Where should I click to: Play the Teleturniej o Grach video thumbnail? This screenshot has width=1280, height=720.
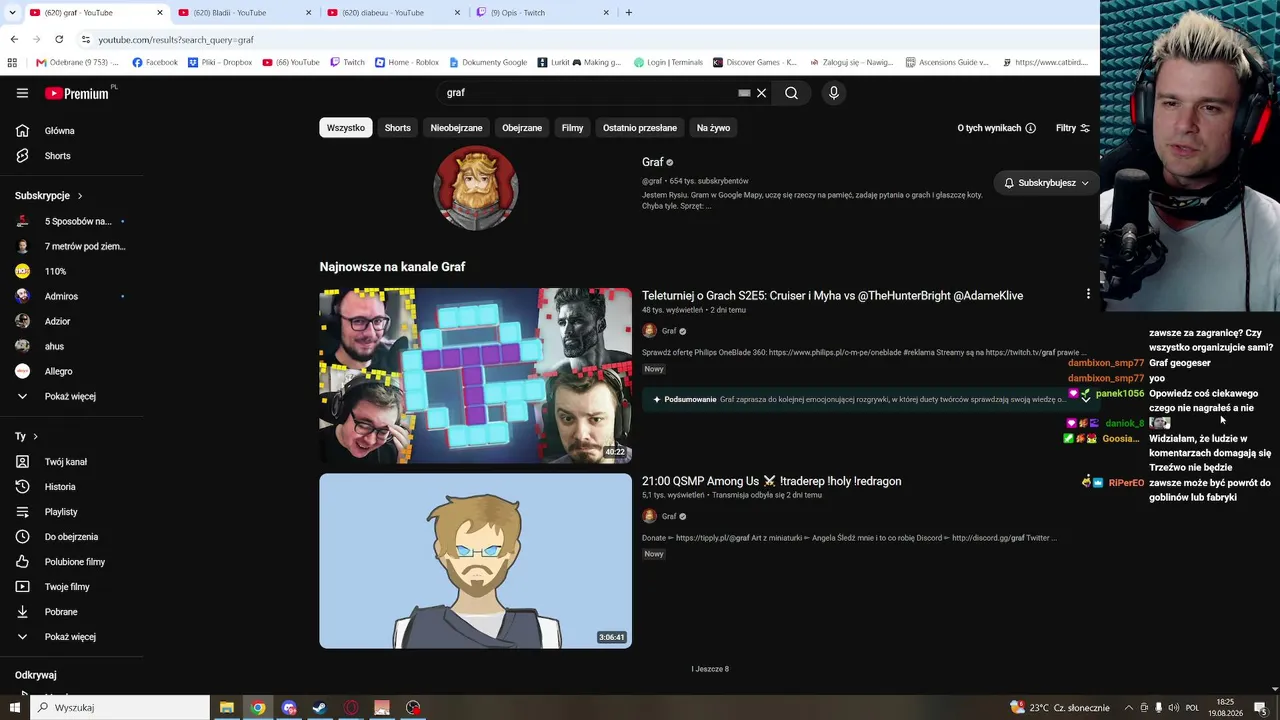point(476,376)
